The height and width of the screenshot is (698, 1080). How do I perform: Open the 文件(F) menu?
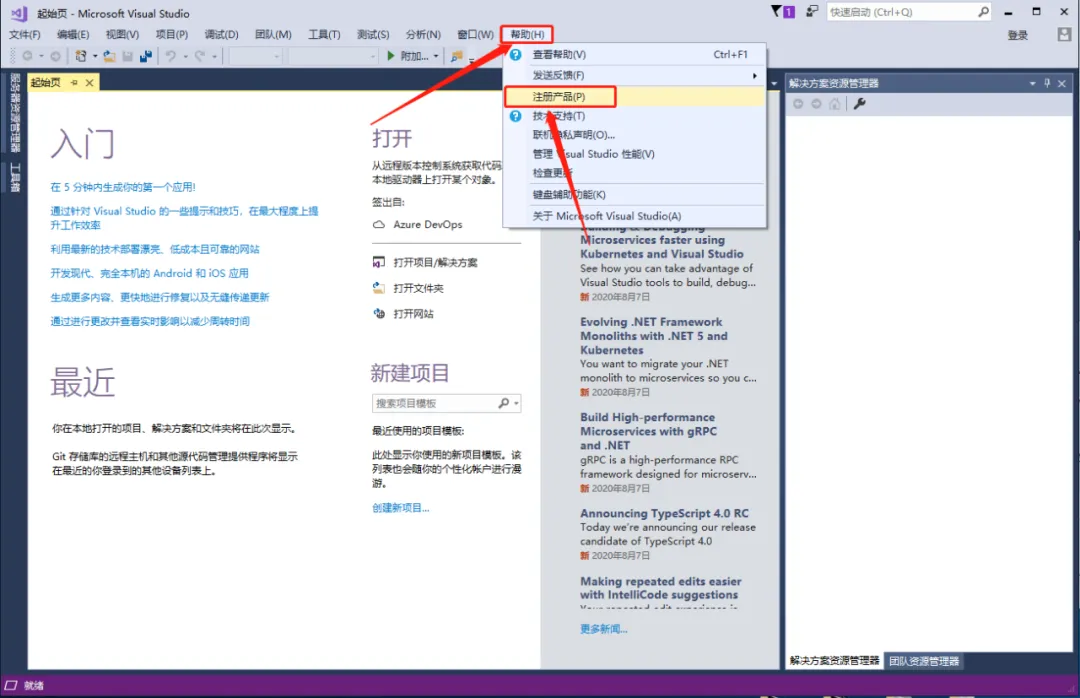coord(25,34)
